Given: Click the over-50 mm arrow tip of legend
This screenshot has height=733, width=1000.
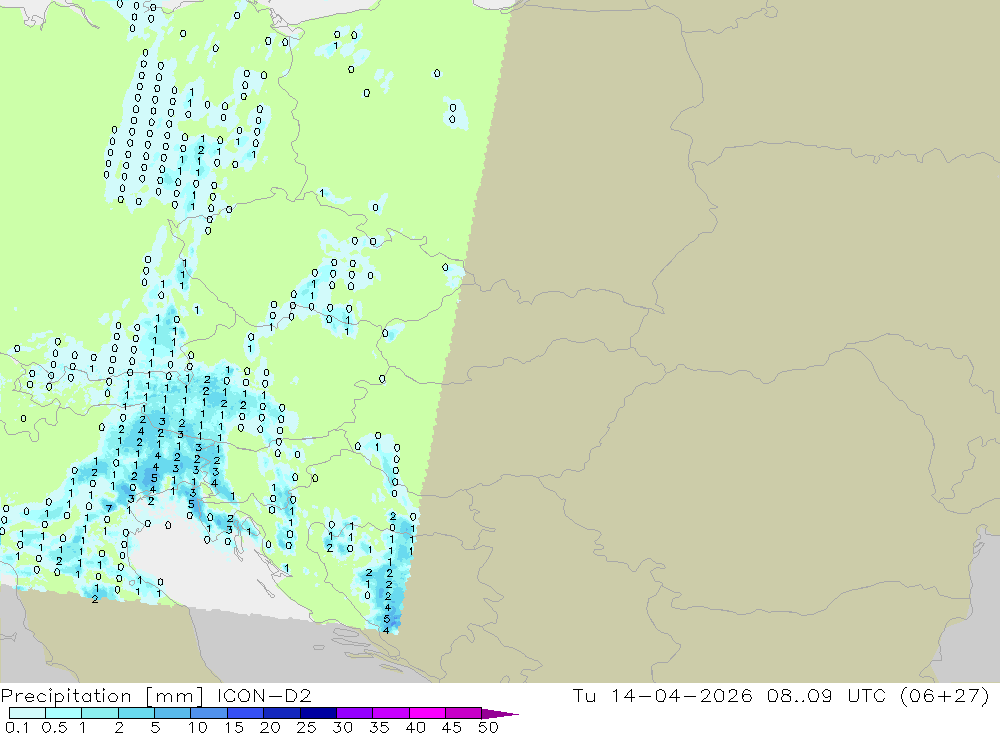Looking at the screenshot, I should pyautogui.click(x=500, y=713).
